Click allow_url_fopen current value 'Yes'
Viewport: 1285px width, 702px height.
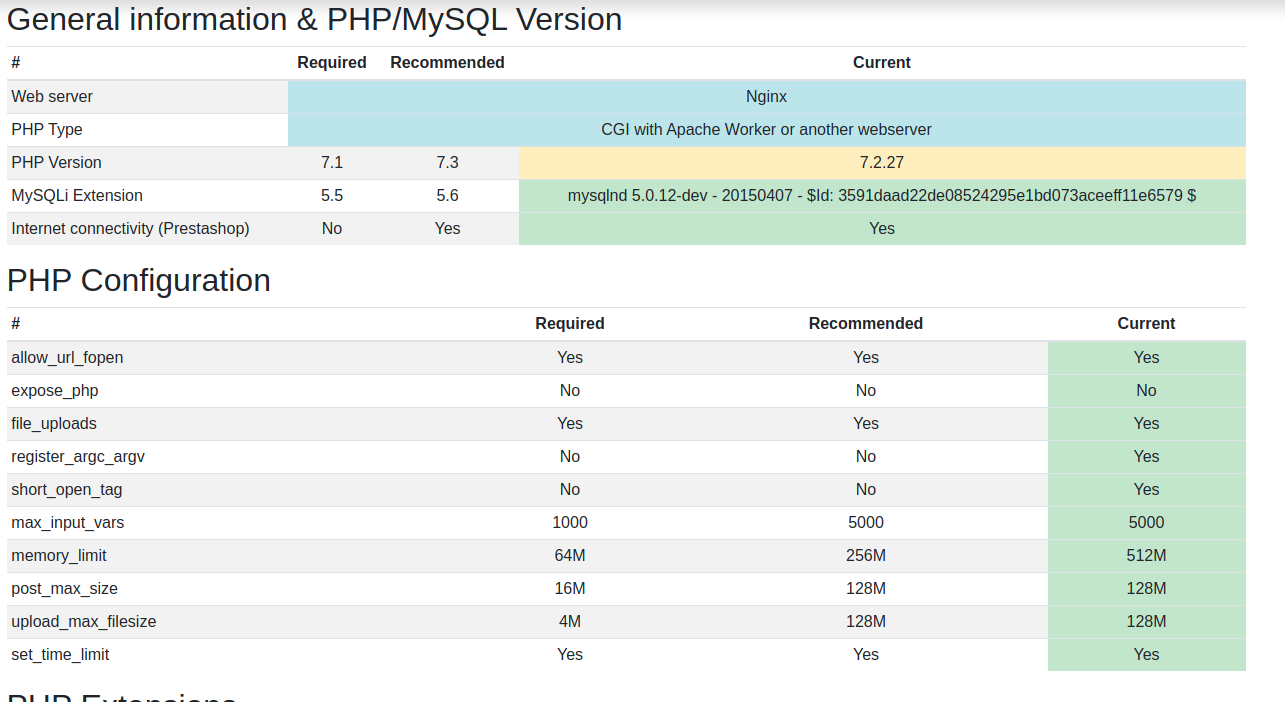(1147, 358)
